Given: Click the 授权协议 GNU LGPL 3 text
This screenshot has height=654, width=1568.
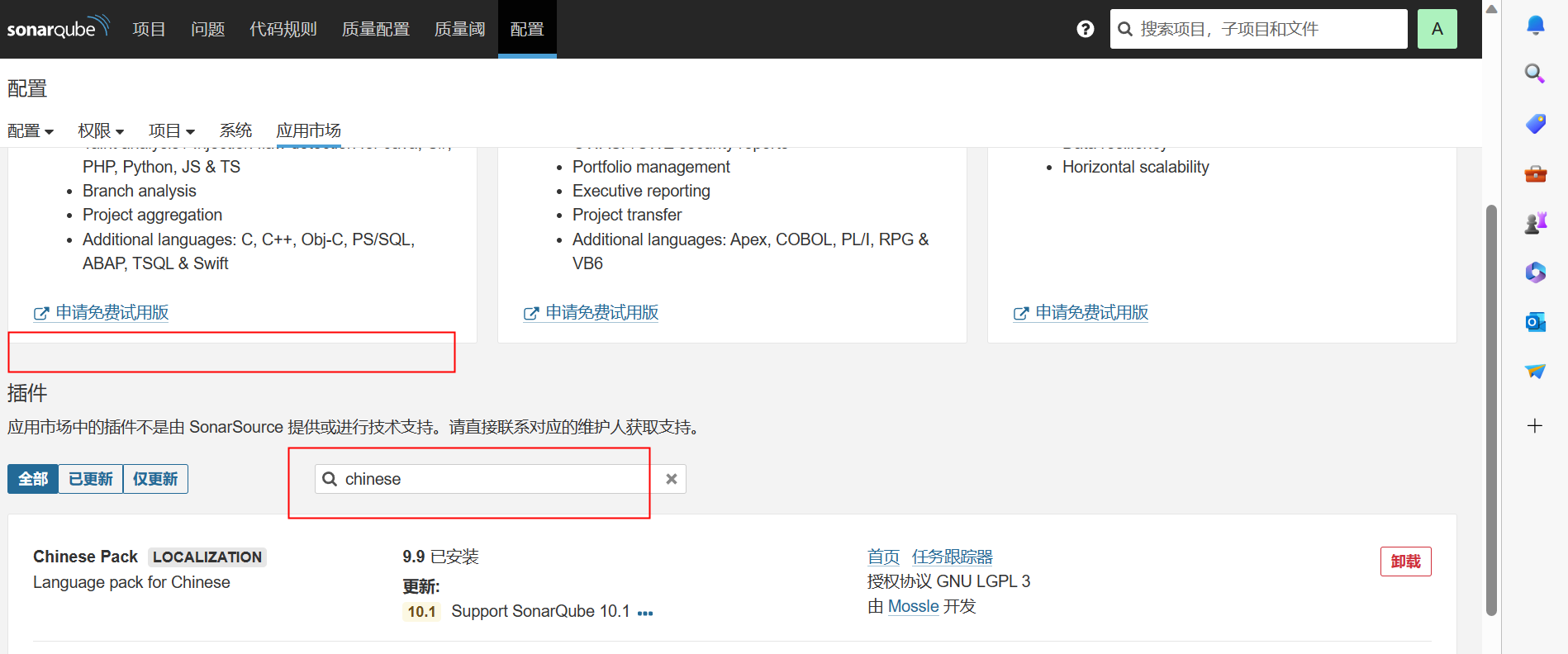Looking at the screenshot, I should [948, 581].
